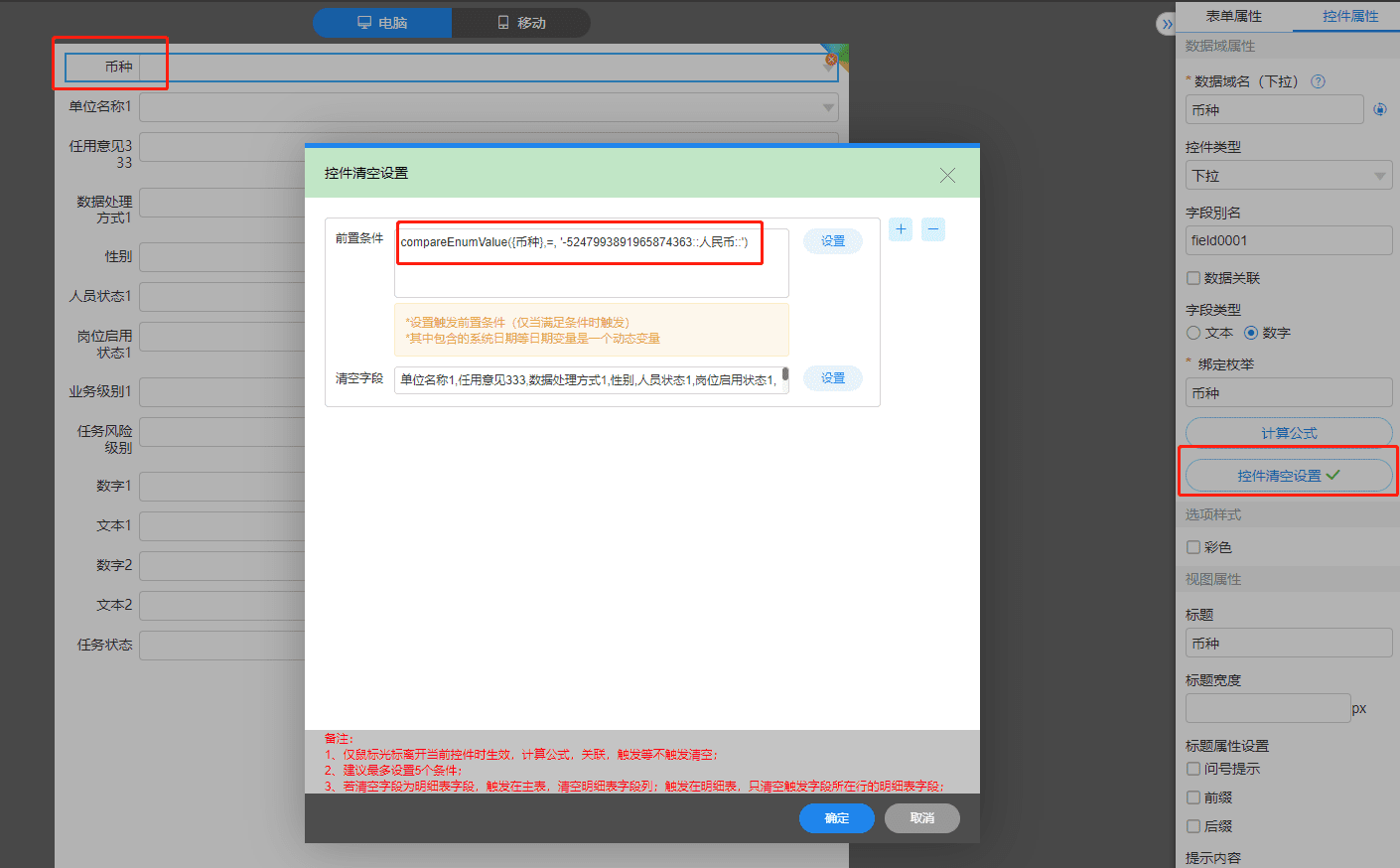Viewport: 1400px width, 868px height.
Task: Toggle the 问号提示 checkbox
Action: coord(1193,769)
